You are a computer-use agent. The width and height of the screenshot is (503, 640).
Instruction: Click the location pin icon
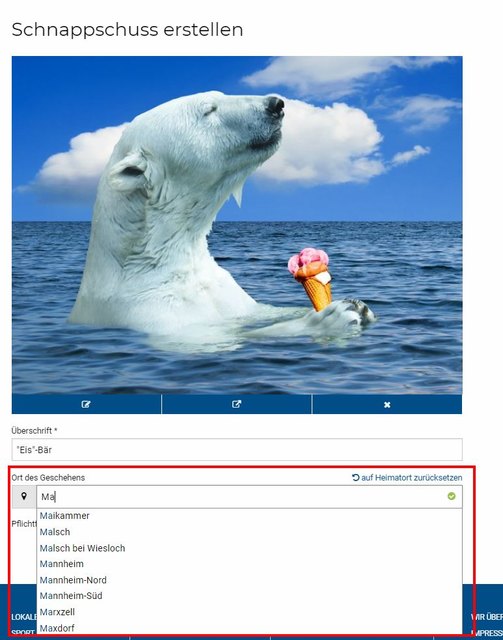point(24,496)
